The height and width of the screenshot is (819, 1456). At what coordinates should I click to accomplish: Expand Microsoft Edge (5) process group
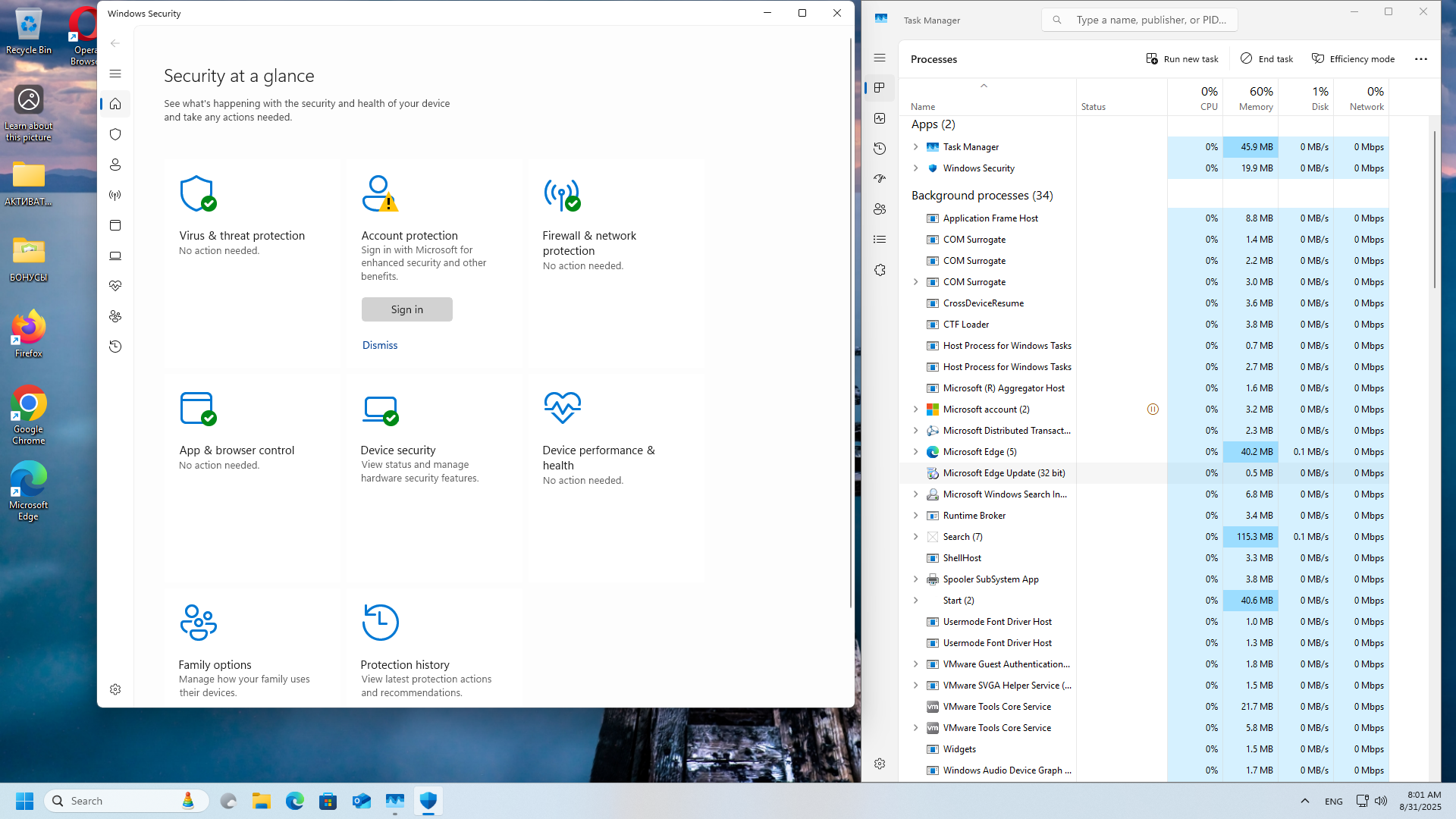point(915,452)
